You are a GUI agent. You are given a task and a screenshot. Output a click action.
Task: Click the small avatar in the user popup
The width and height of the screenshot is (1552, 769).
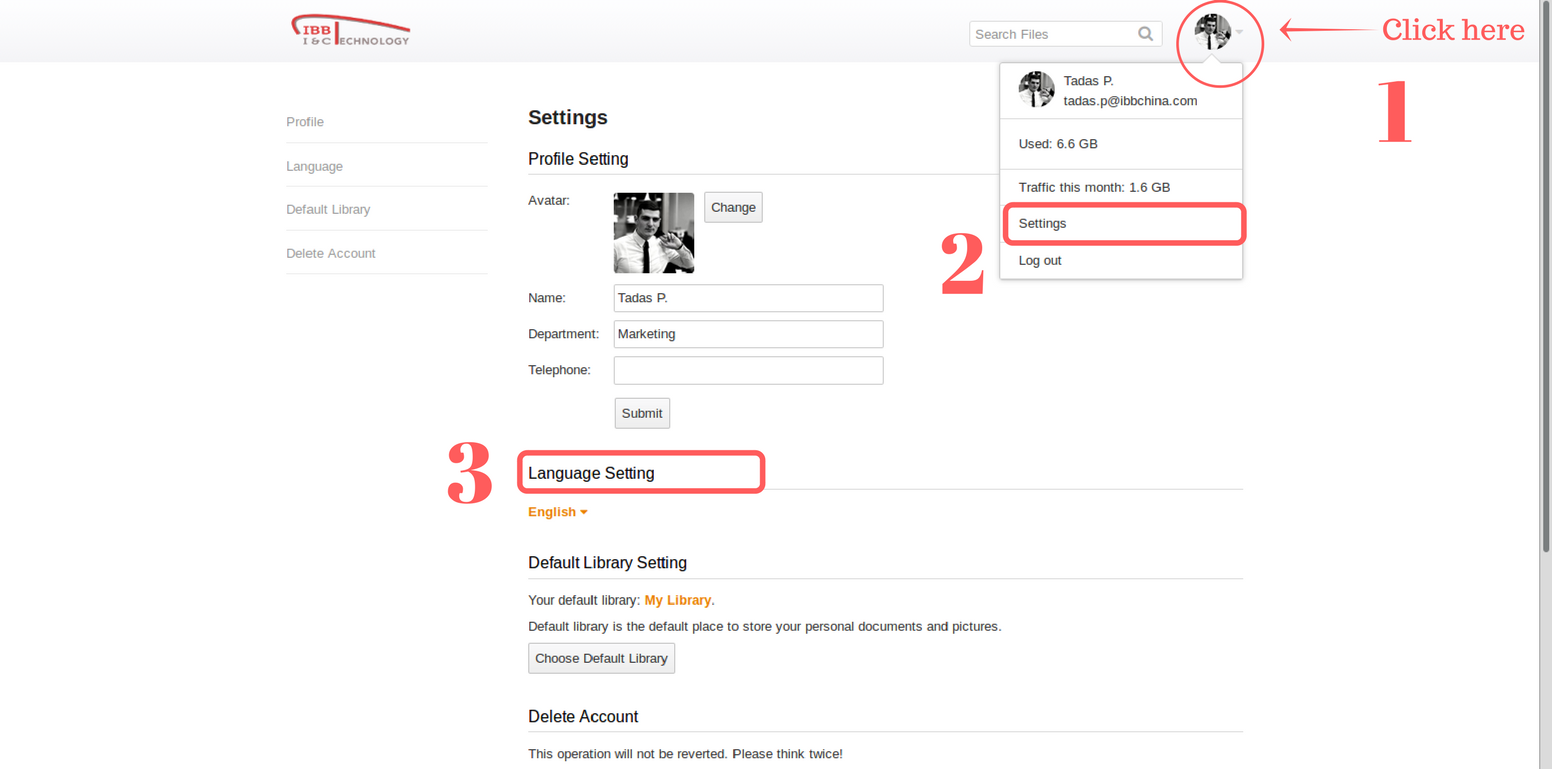[1036, 90]
